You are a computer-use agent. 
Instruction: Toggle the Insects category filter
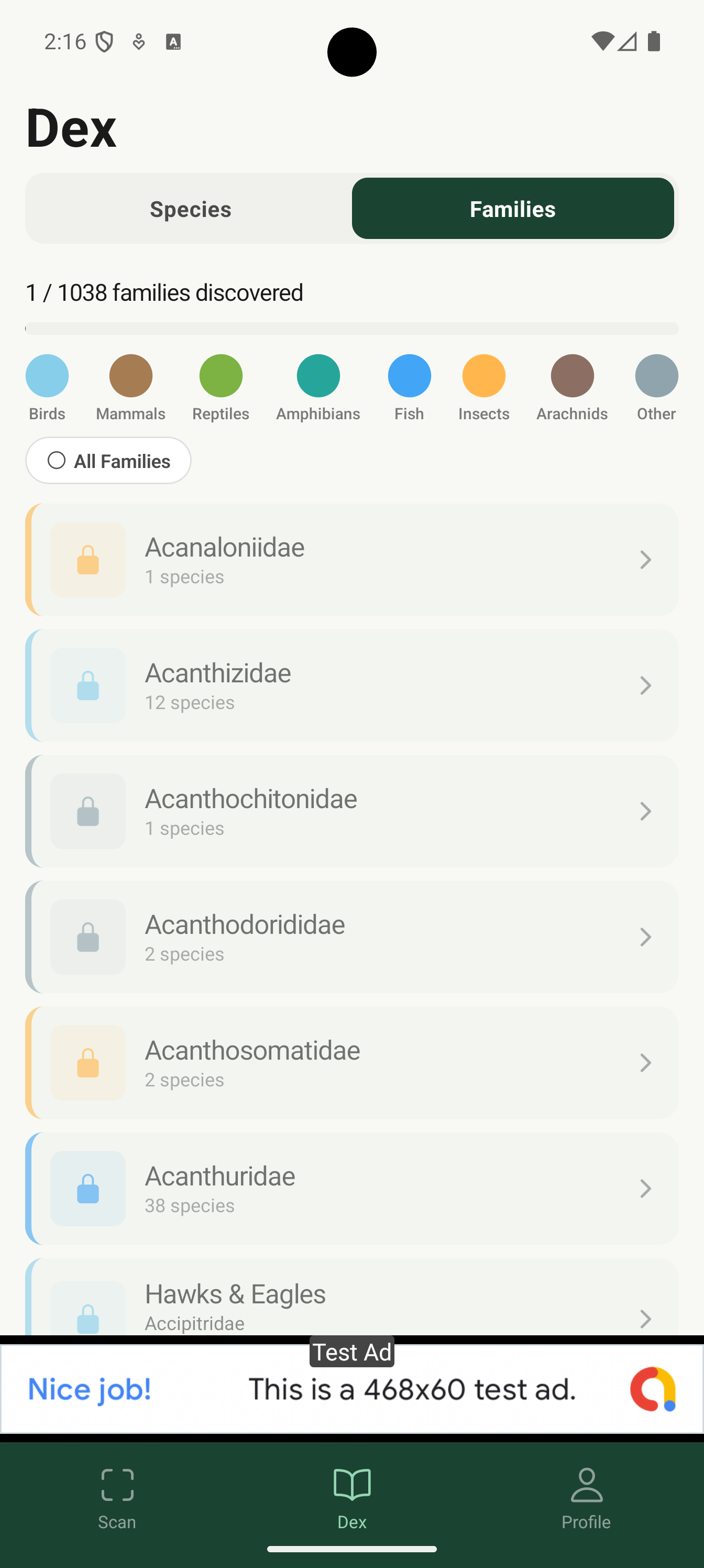[x=483, y=376]
